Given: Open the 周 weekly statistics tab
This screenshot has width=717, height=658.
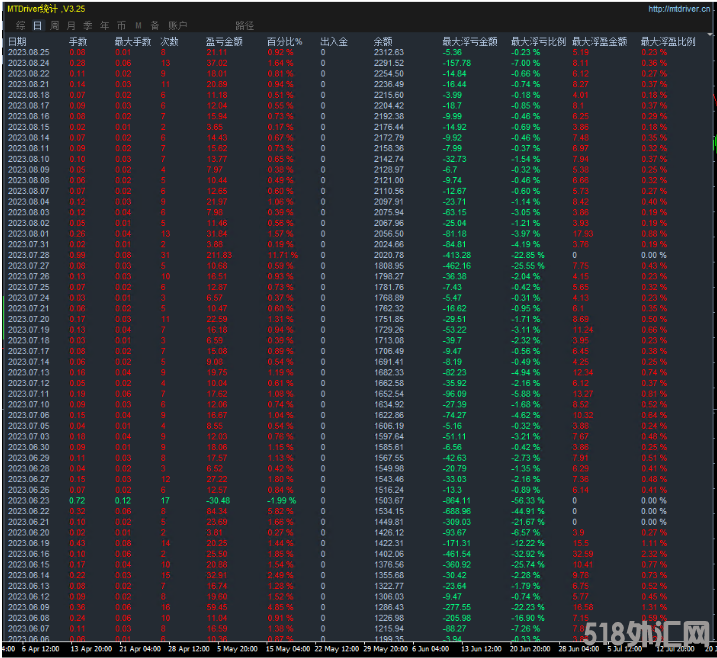Looking at the screenshot, I should pyautogui.click(x=54, y=24).
